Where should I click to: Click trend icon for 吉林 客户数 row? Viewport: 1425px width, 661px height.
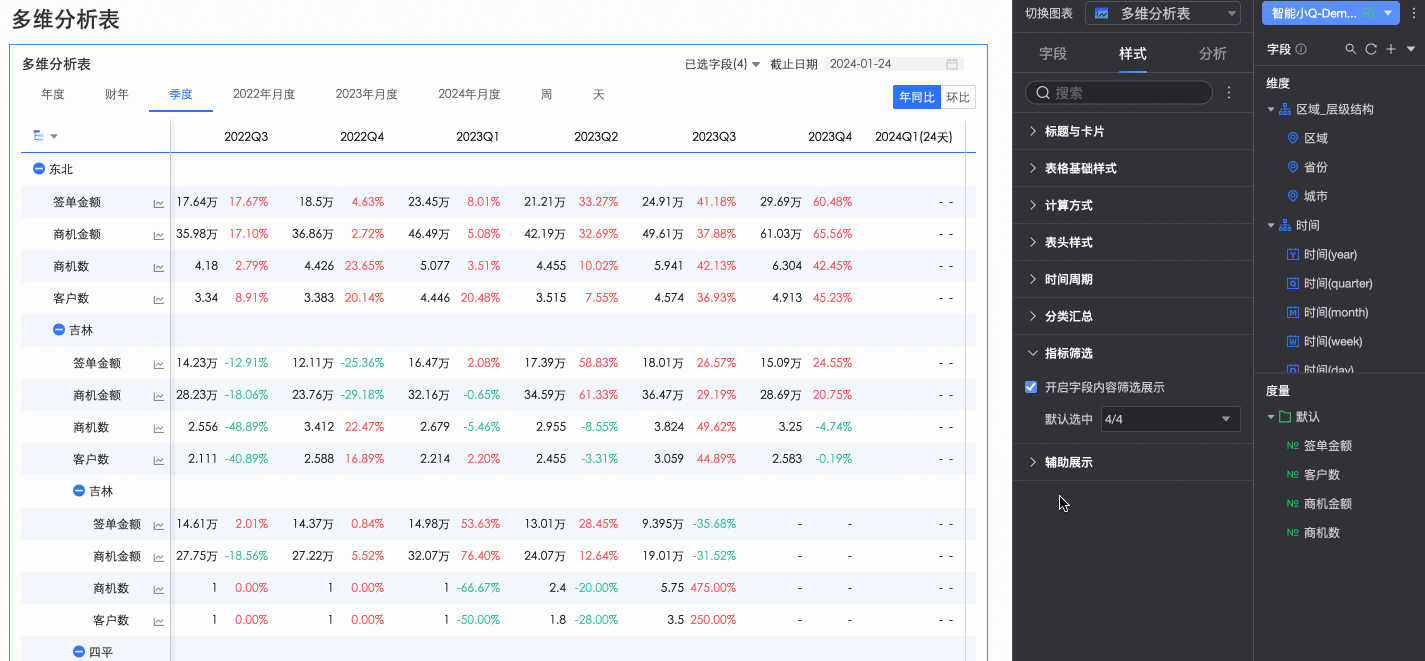(x=158, y=460)
